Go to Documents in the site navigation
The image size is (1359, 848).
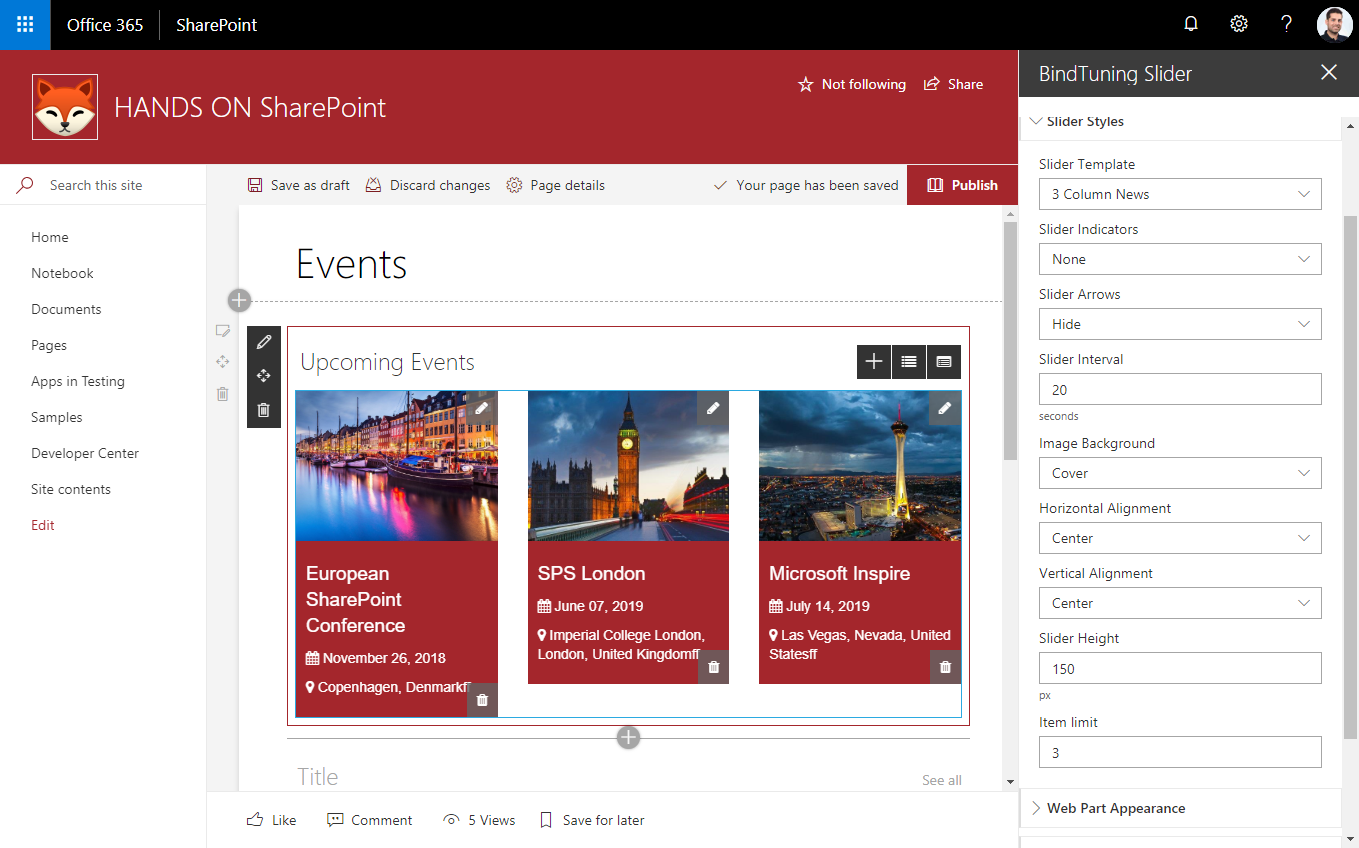66,309
